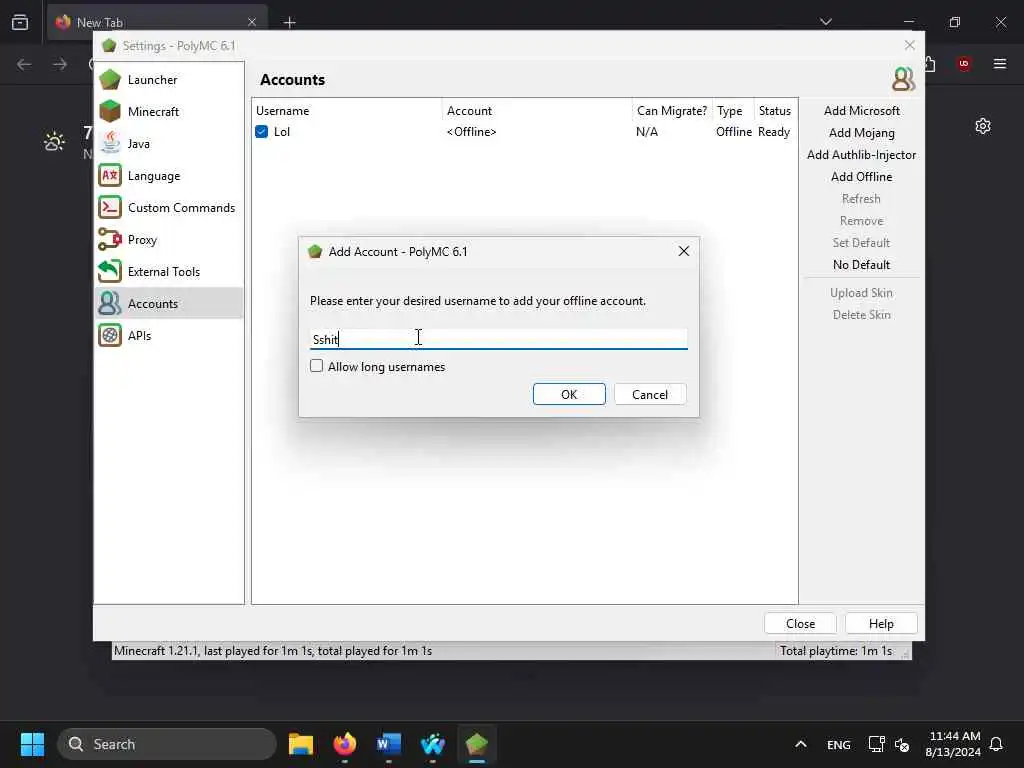
Task: Open the notifications bell in system tray
Action: pyautogui.click(x=996, y=744)
